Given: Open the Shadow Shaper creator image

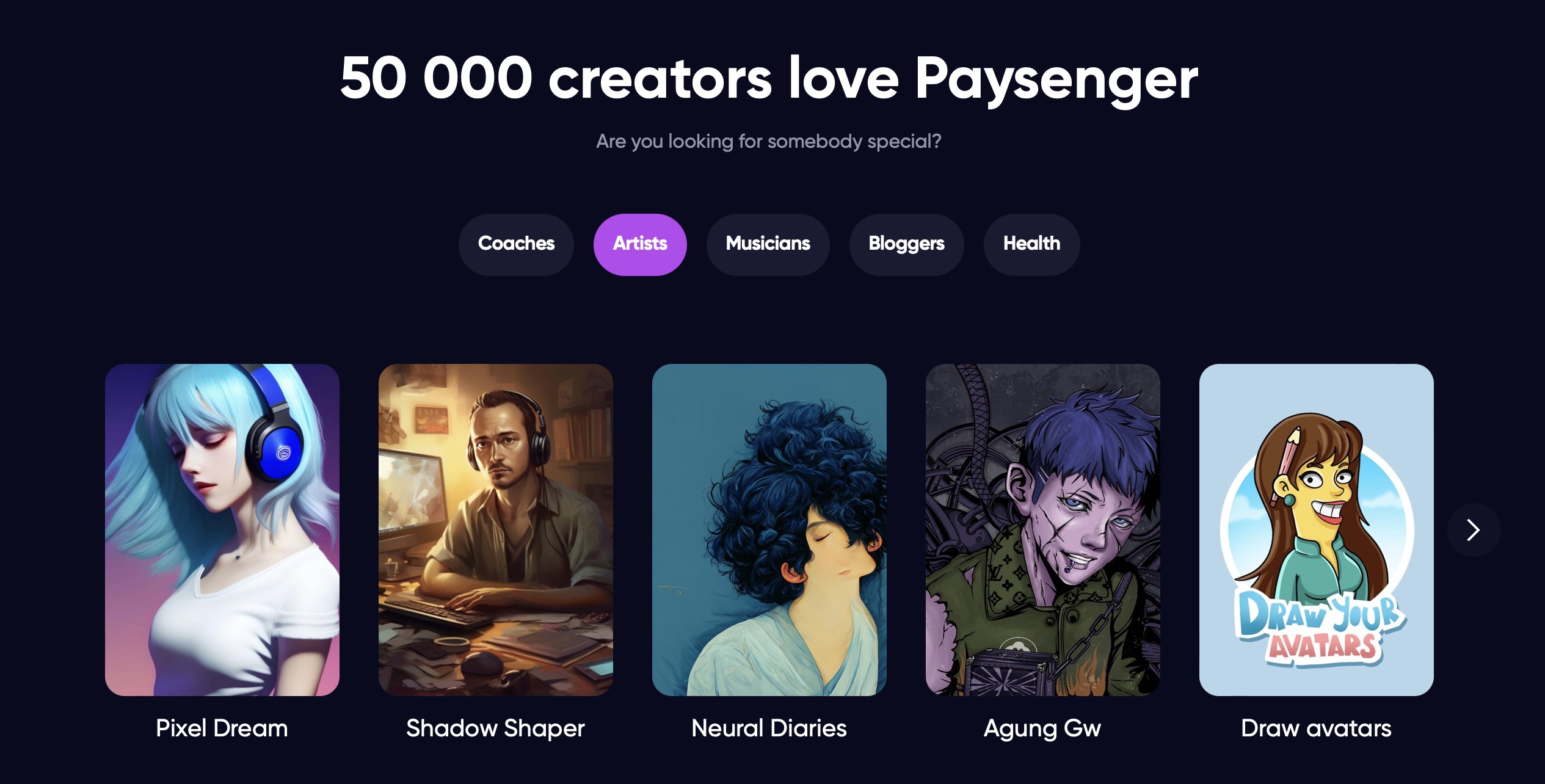Looking at the screenshot, I should pos(496,530).
